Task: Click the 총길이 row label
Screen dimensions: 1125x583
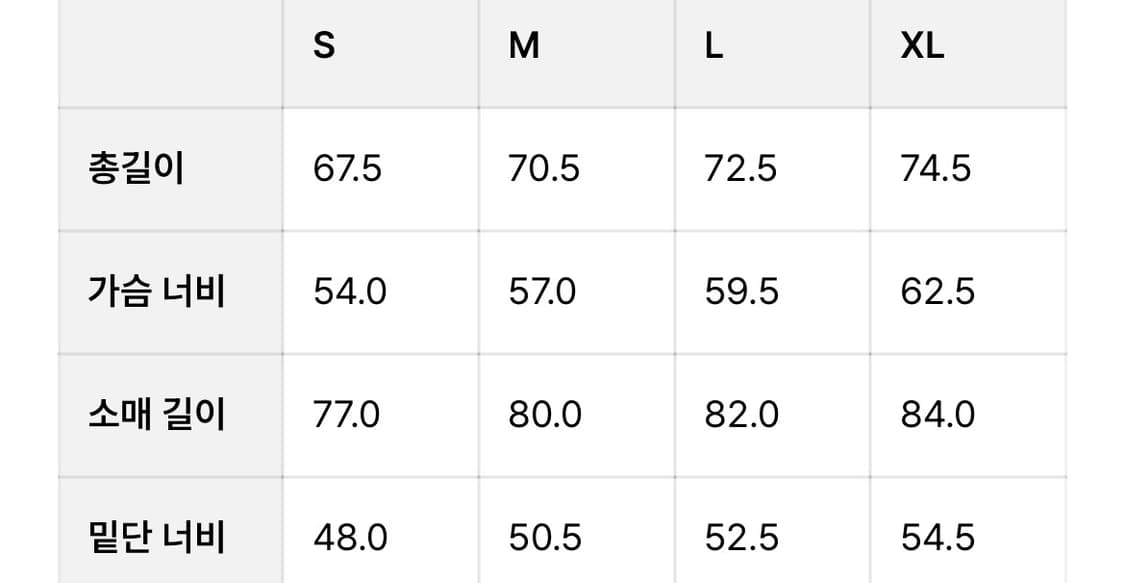Action: point(136,169)
